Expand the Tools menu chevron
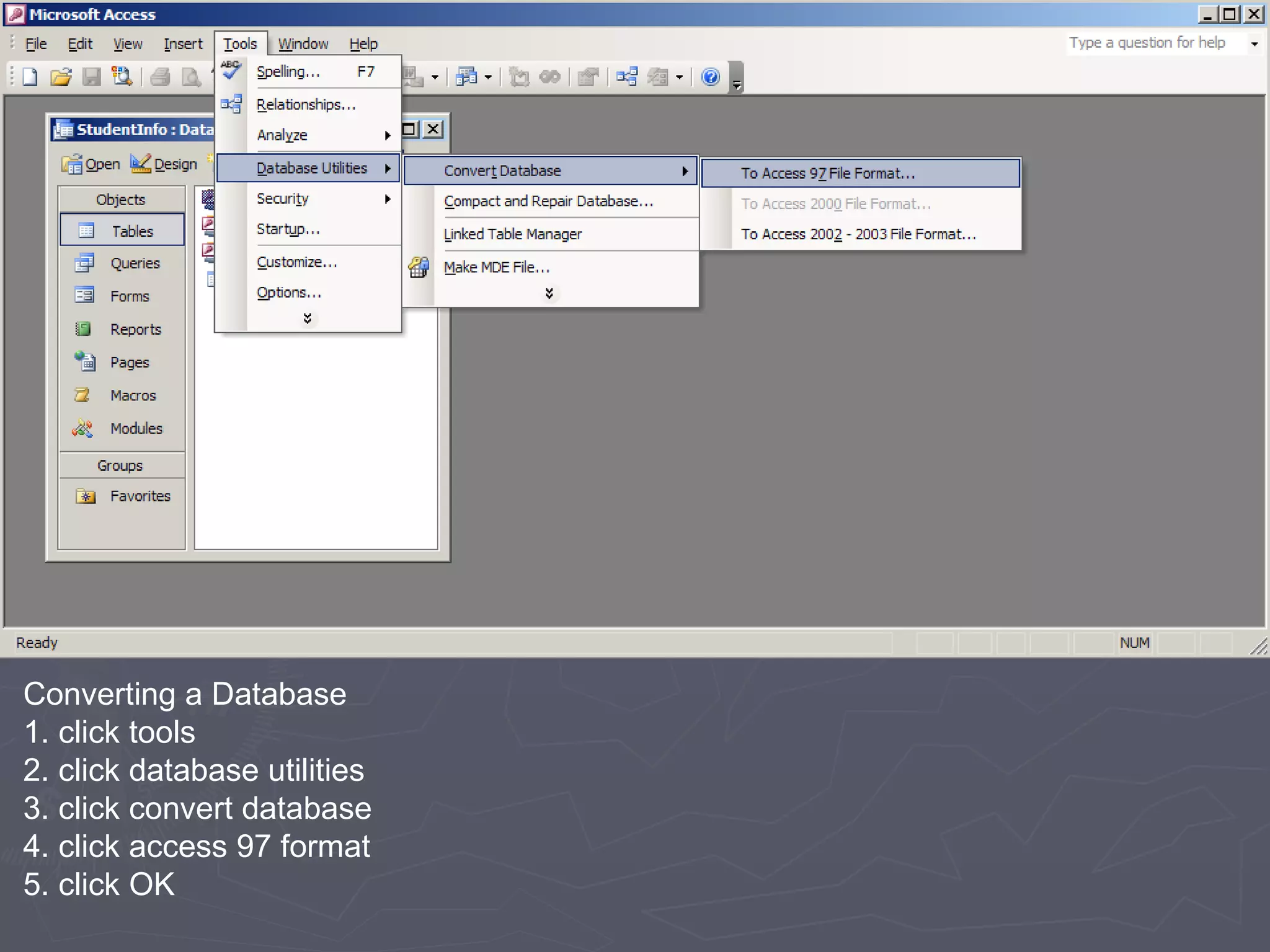1270x952 pixels. click(x=307, y=319)
